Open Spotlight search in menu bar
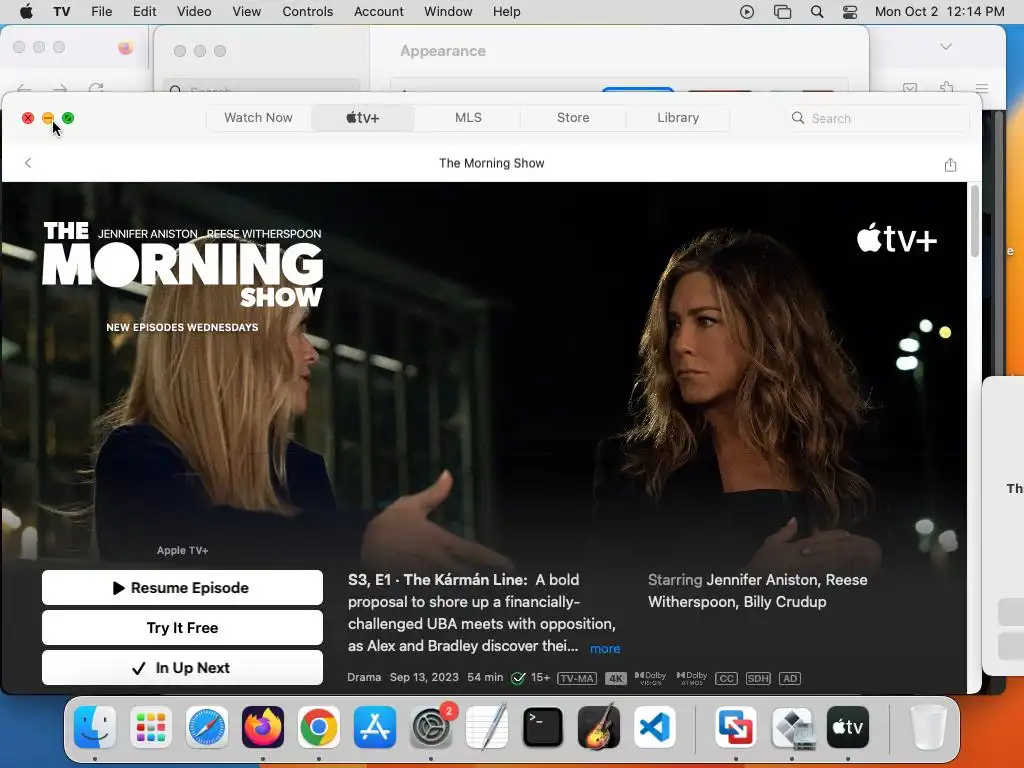1024x768 pixels. [x=816, y=12]
